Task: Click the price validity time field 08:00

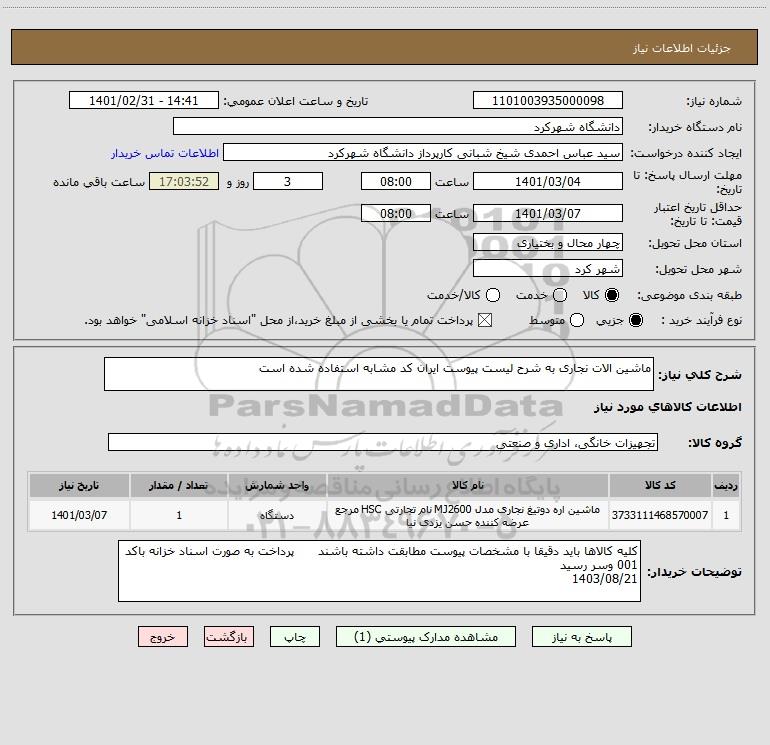Action: [396, 213]
